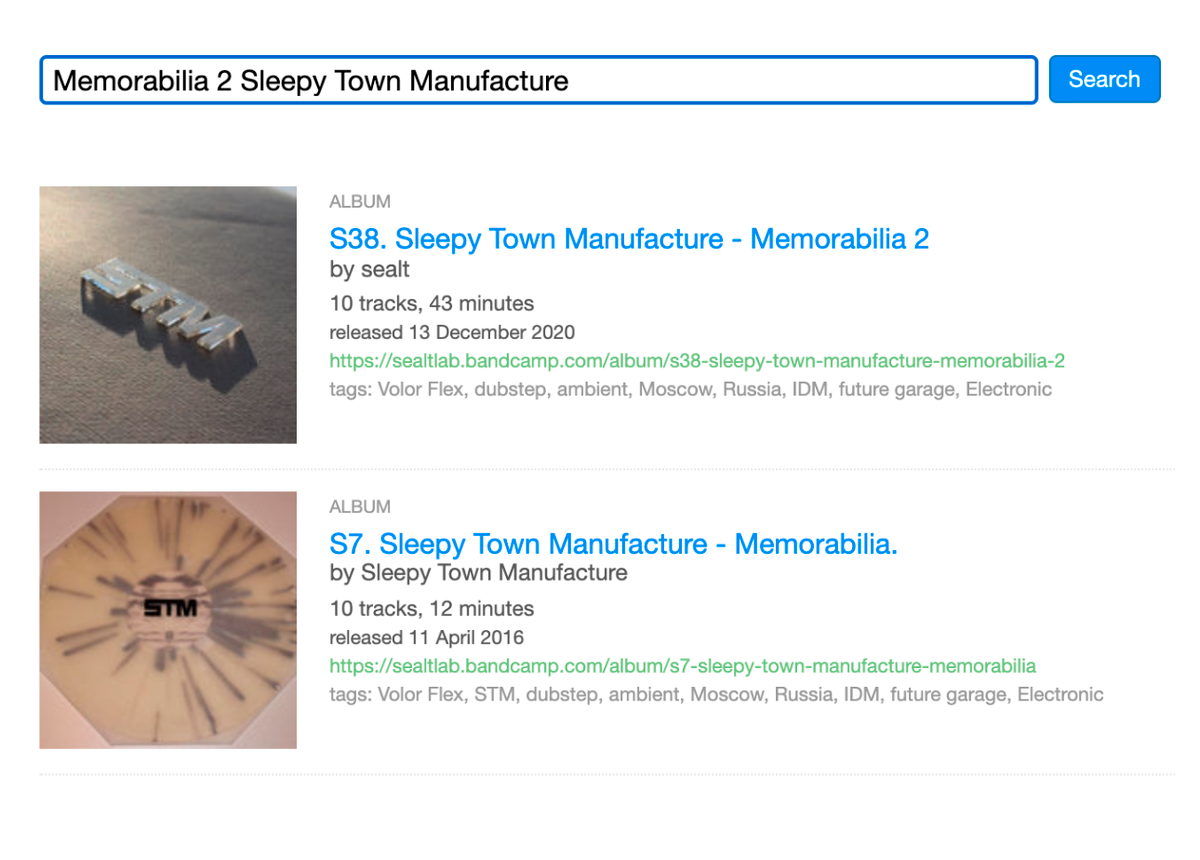Open the S38 Memorabilia 2 title link
Screen dimensions: 1200x860
click(629, 239)
